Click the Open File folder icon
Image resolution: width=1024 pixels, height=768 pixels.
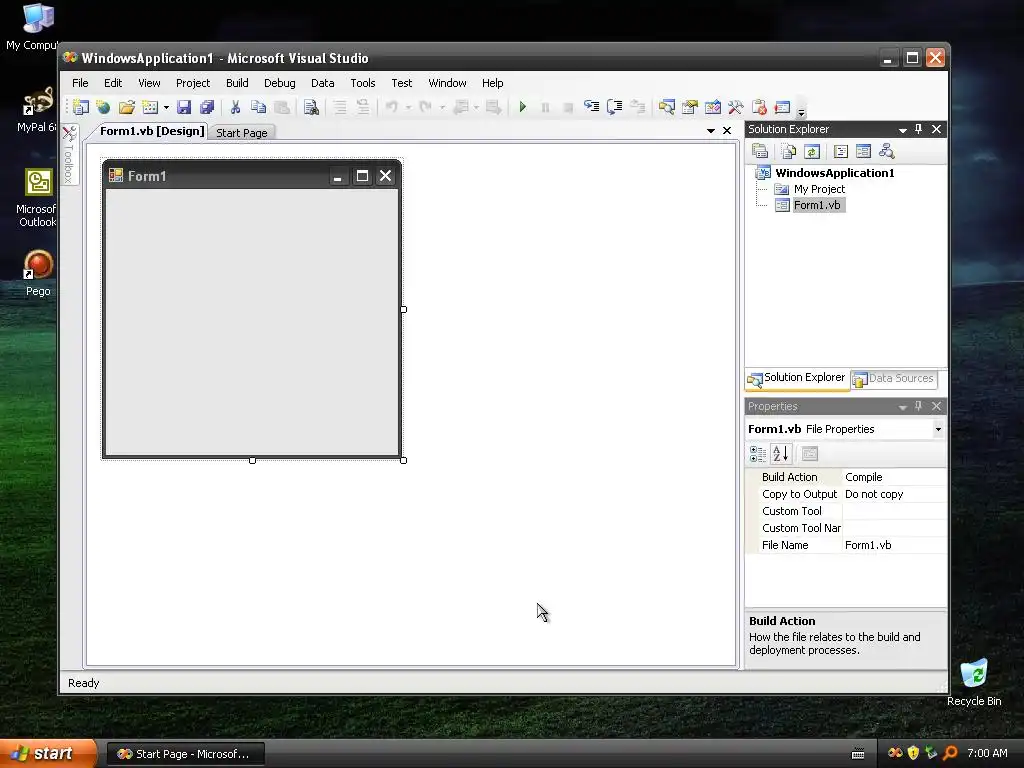(x=127, y=107)
